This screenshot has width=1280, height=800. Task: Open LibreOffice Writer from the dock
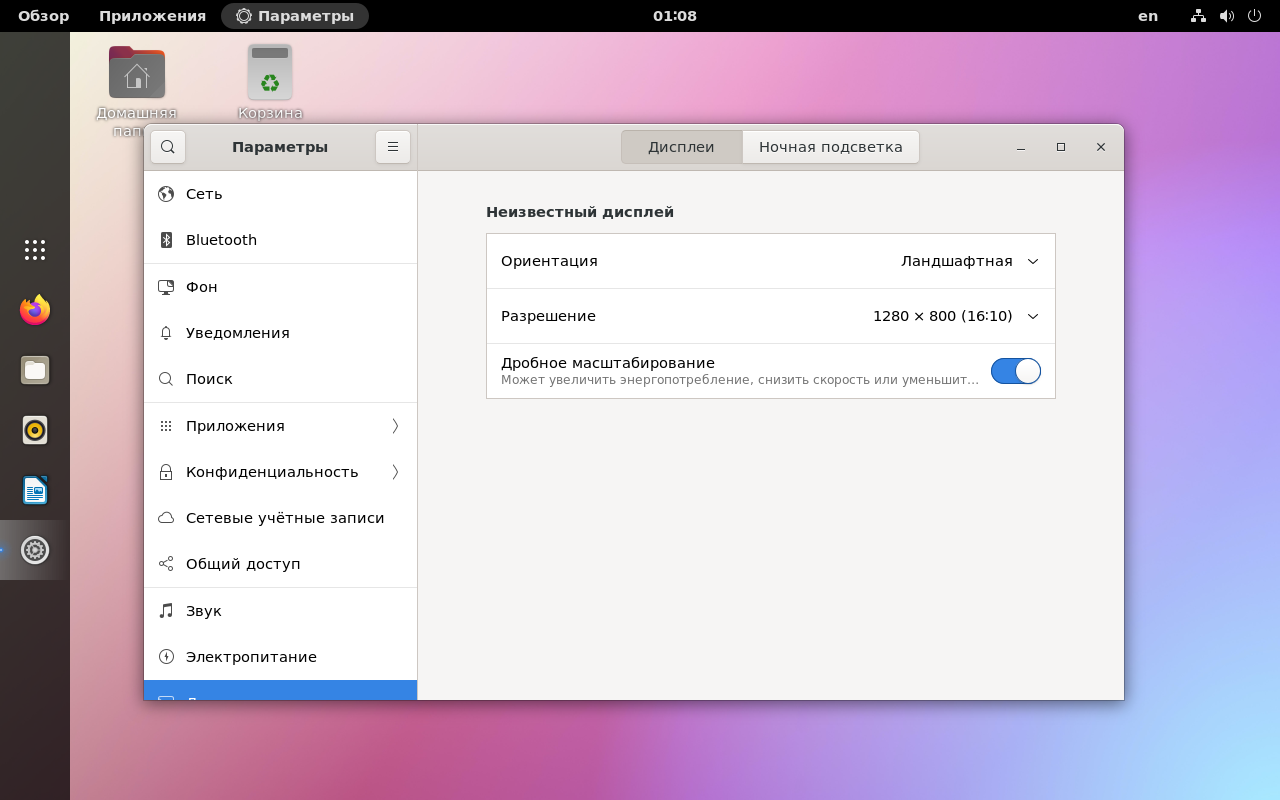[35, 490]
